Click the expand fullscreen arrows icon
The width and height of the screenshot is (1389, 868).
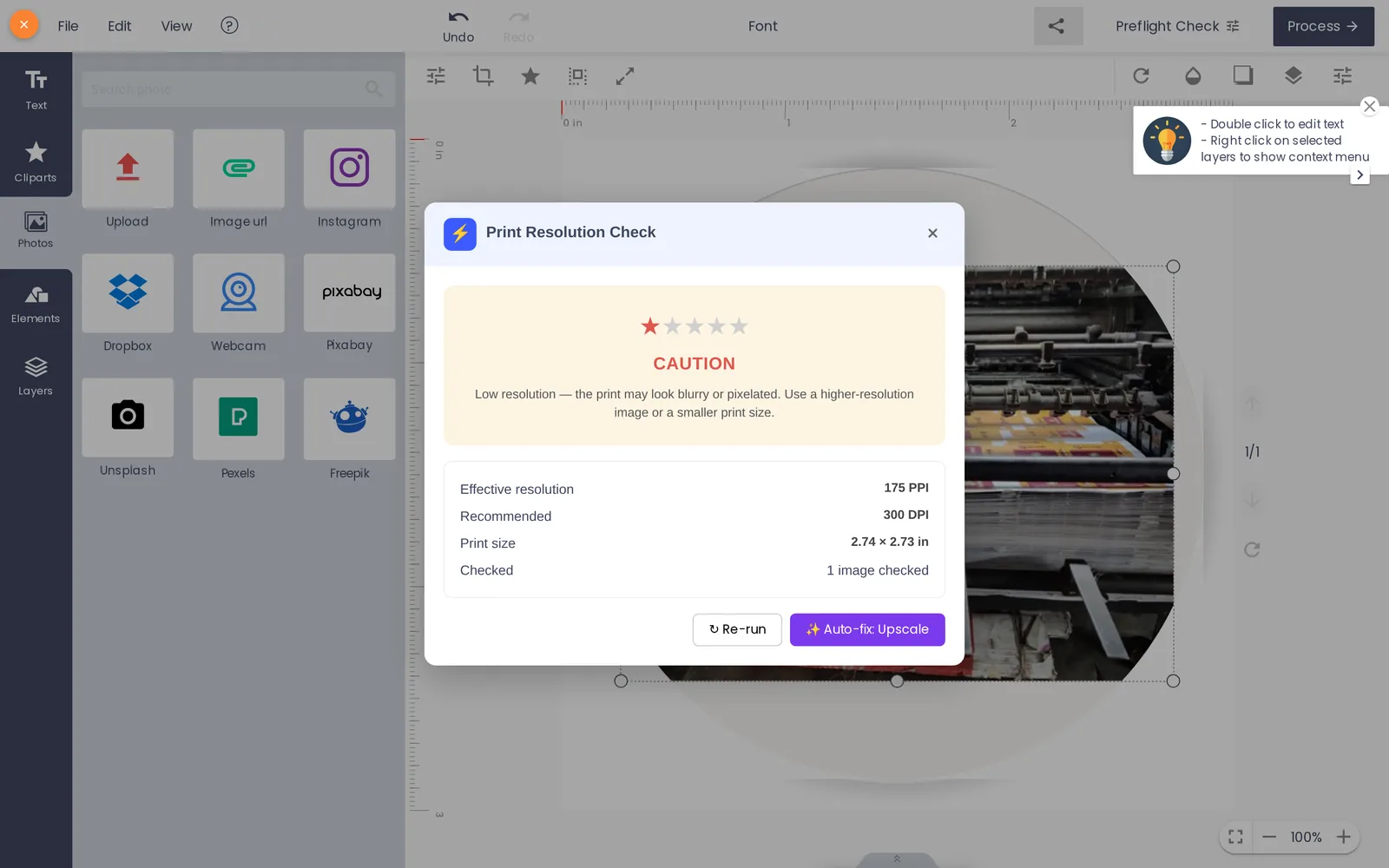coord(625,76)
